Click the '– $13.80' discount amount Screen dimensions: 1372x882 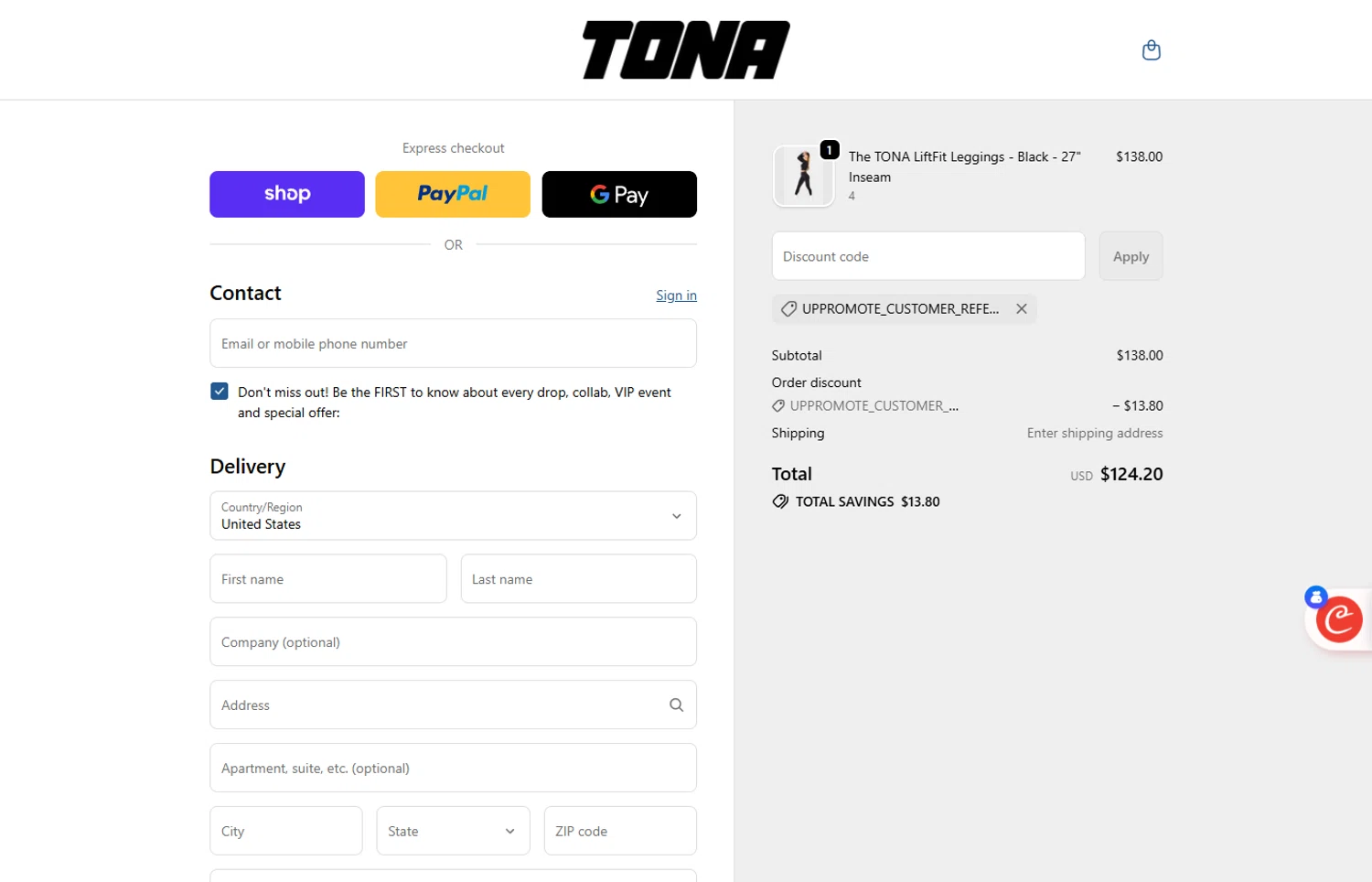click(1138, 405)
